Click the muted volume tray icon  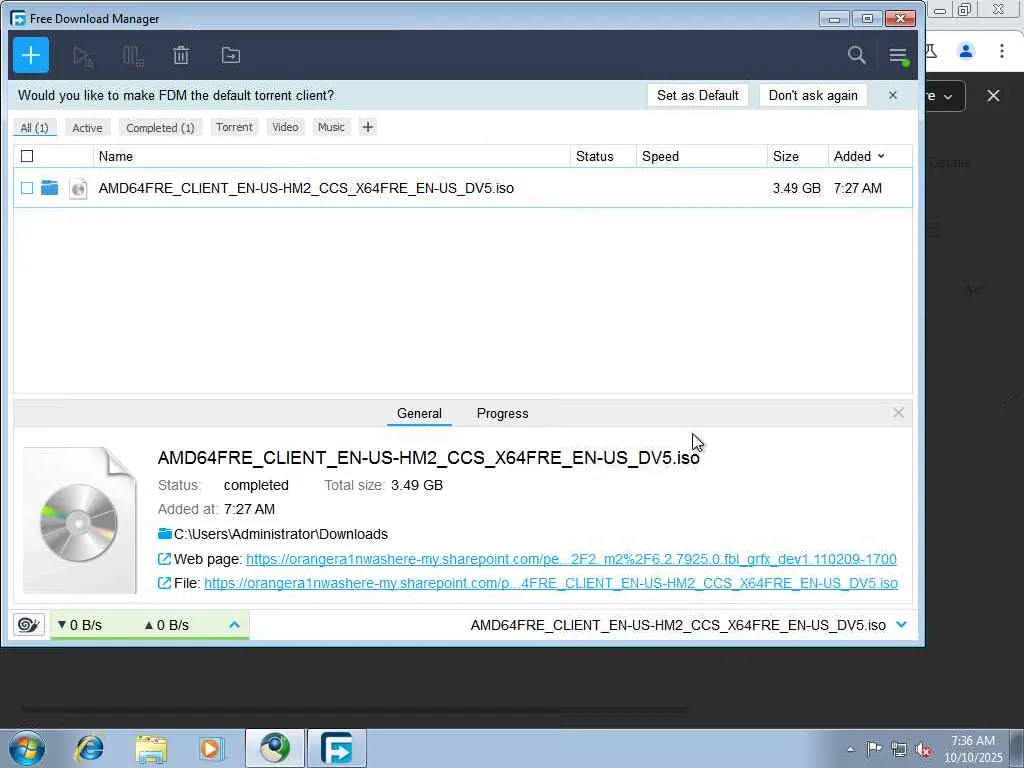[x=923, y=750]
